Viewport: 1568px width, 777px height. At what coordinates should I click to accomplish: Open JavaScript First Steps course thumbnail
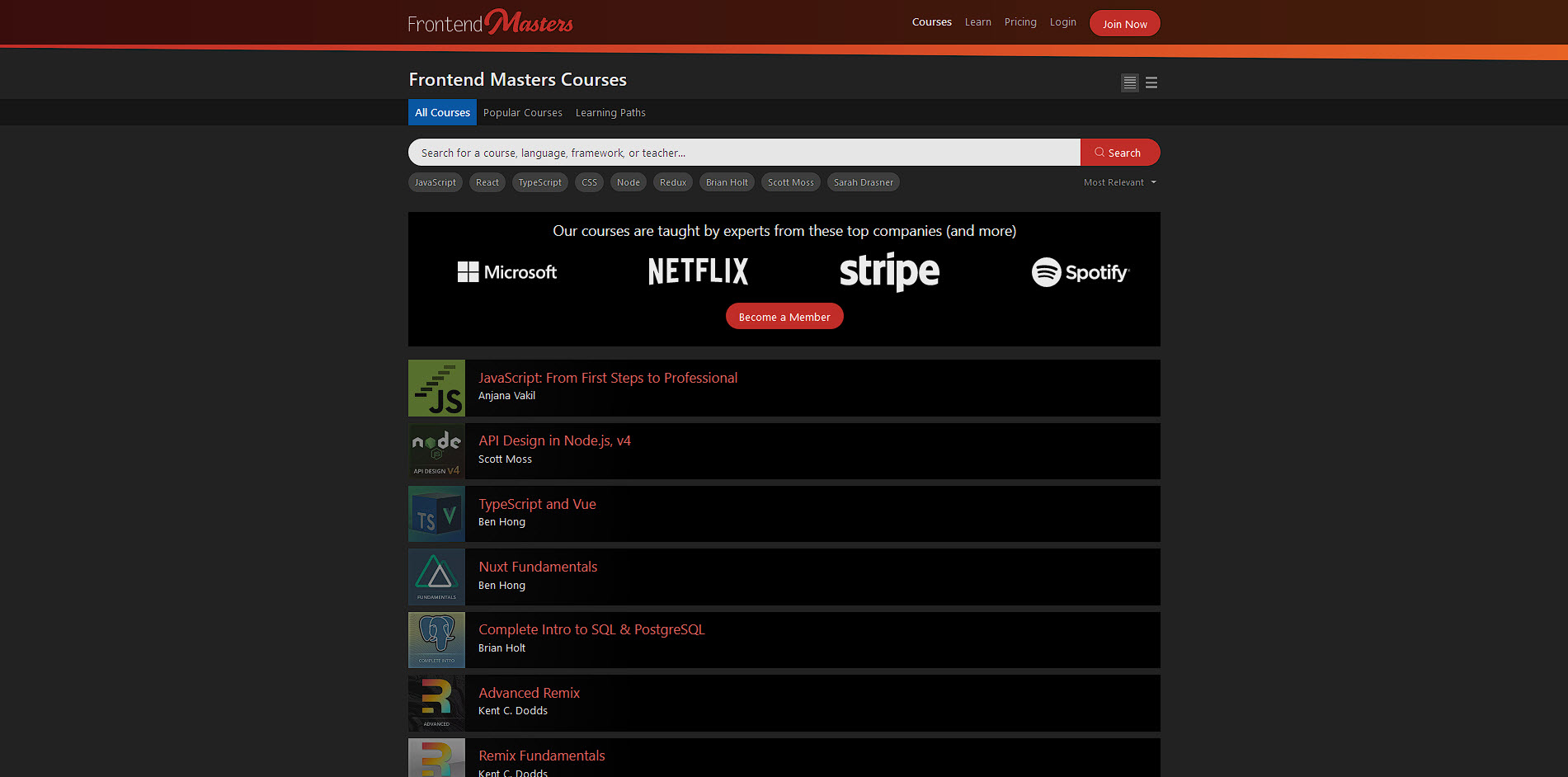[x=437, y=388]
